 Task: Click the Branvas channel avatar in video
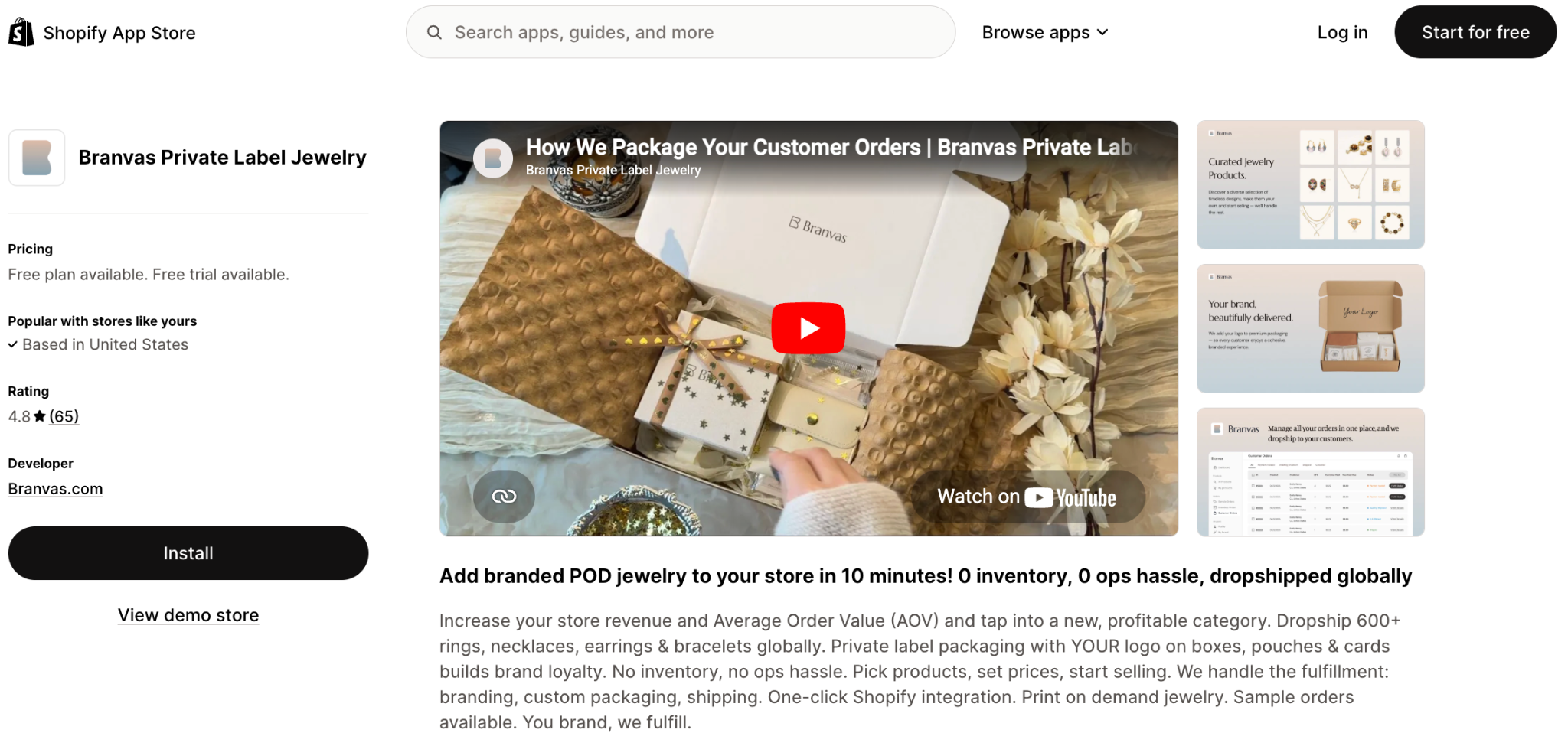coord(493,158)
